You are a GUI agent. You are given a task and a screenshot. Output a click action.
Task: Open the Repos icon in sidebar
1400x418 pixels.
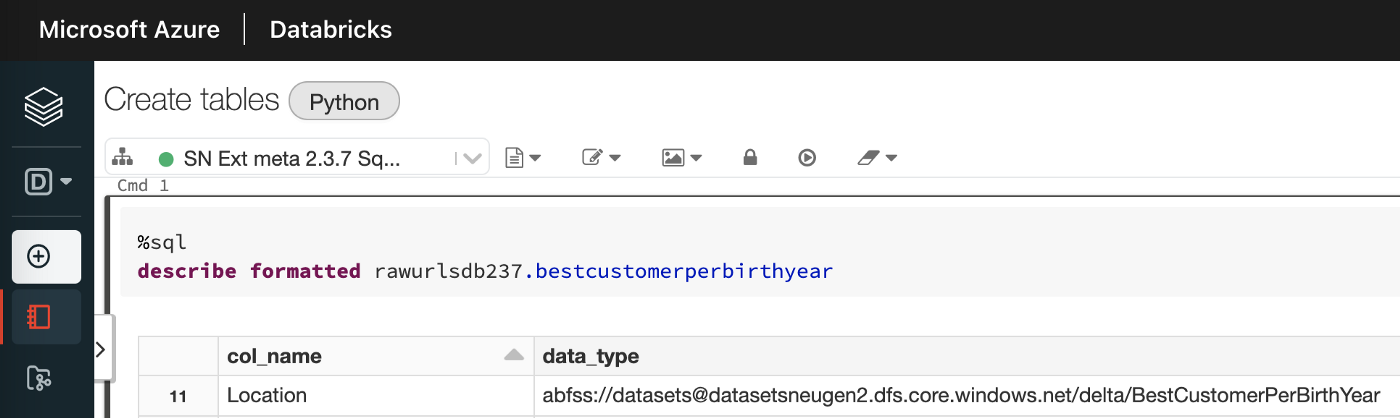pos(39,377)
